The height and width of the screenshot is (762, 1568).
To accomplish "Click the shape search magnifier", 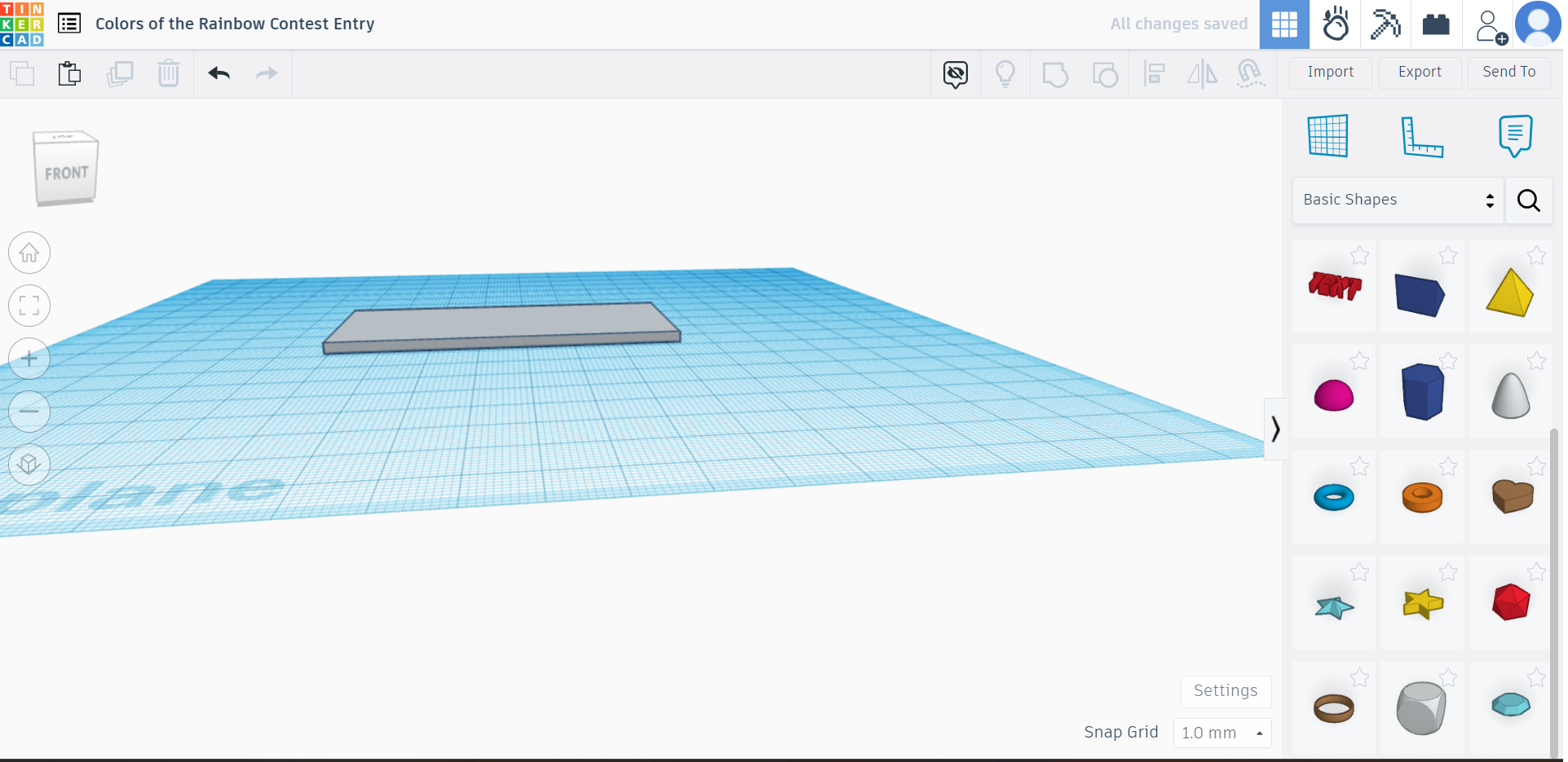I will tap(1528, 200).
